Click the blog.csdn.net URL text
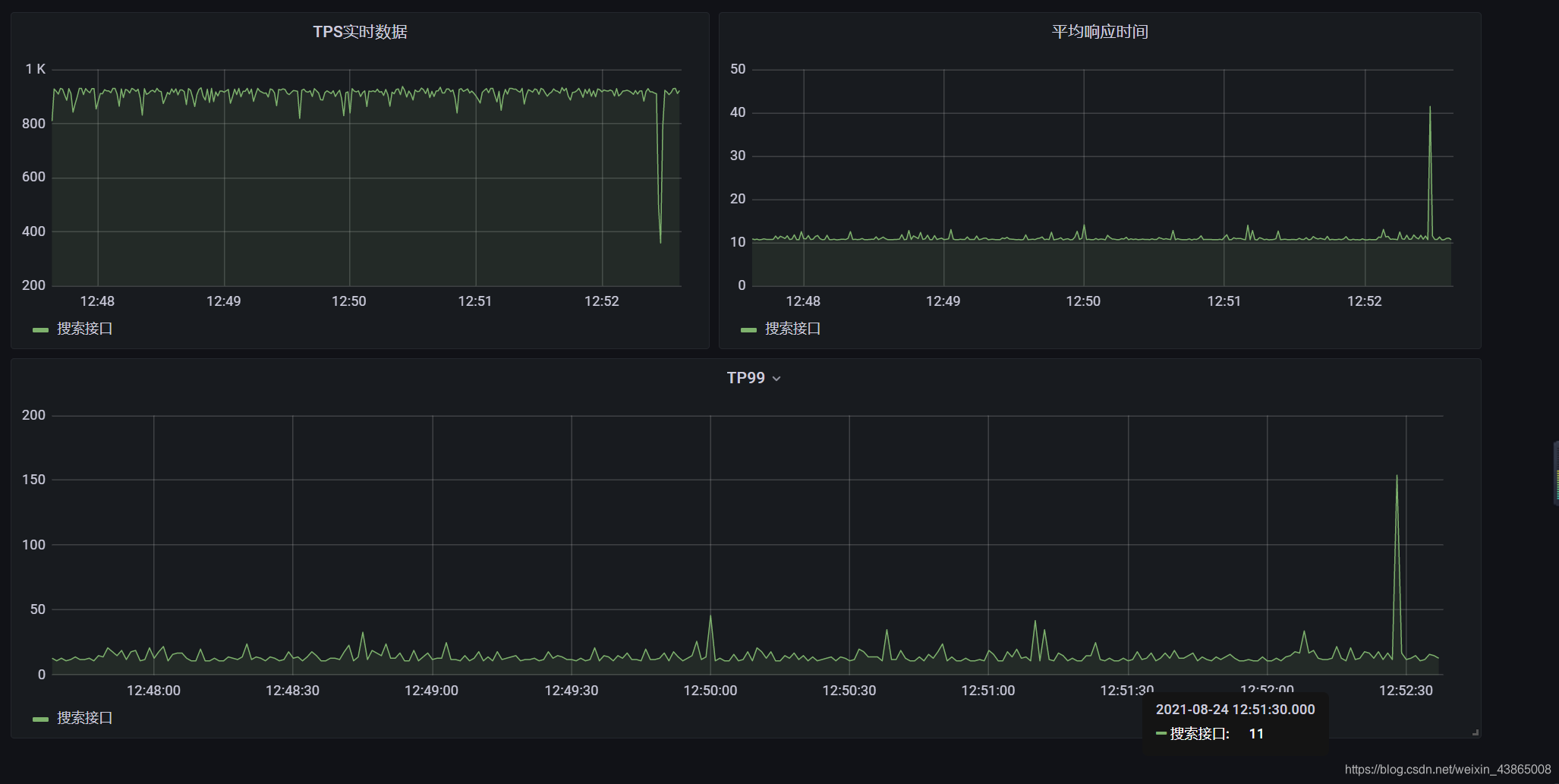The height and width of the screenshot is (784, 1559). tap(1447, 770)
